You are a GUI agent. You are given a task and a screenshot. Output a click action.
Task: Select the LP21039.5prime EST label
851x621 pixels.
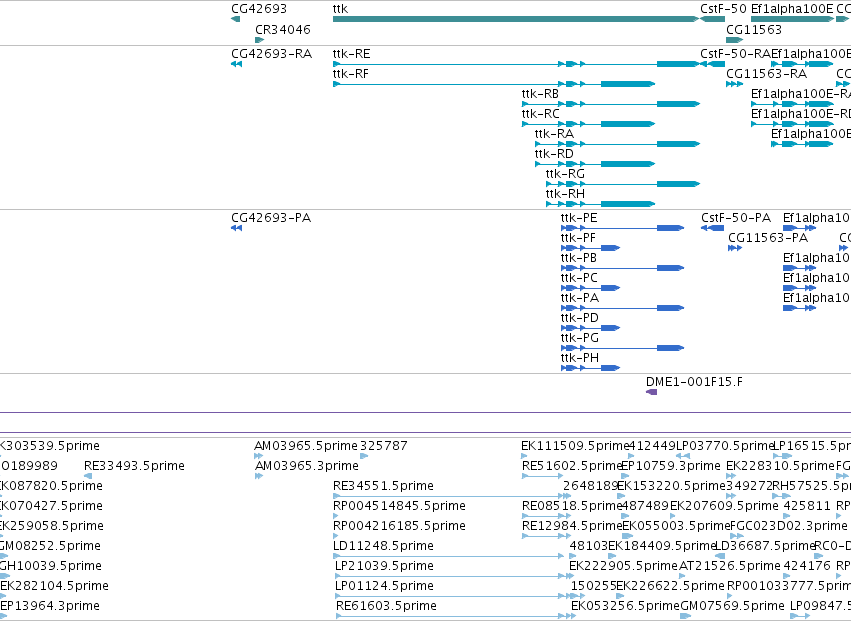pos(384,566)
